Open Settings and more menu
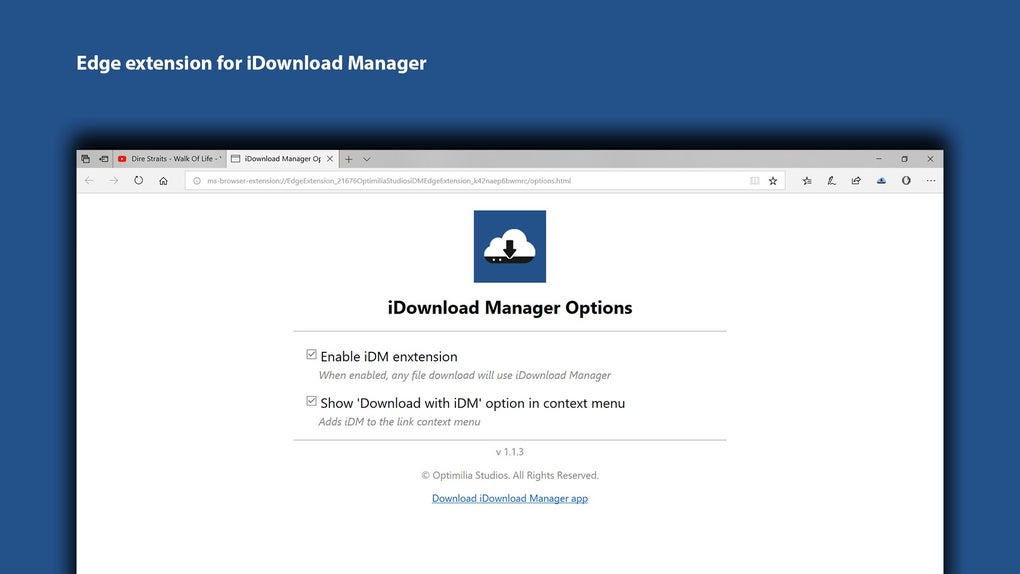 click(x=931, y=181)
